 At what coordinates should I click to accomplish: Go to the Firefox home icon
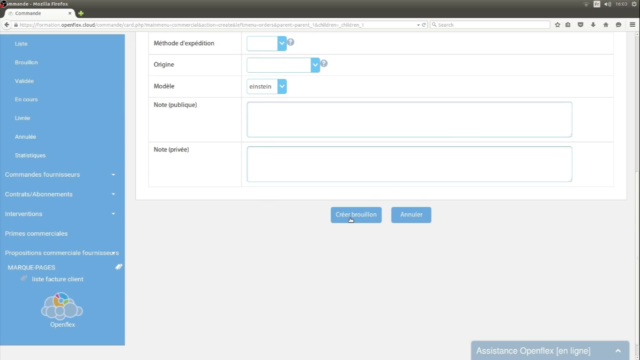[x=606, y=25]
